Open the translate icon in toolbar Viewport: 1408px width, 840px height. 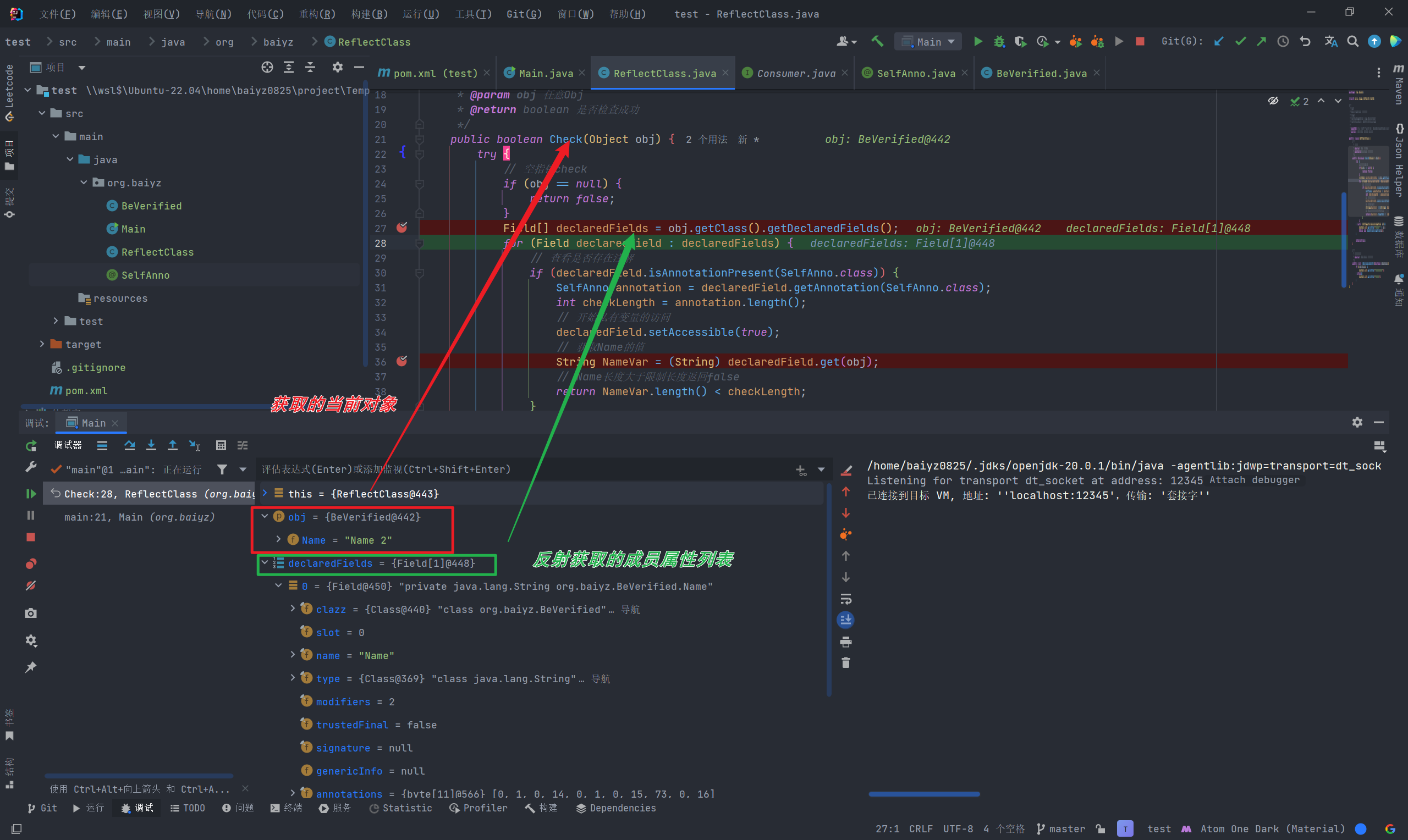1330,41
